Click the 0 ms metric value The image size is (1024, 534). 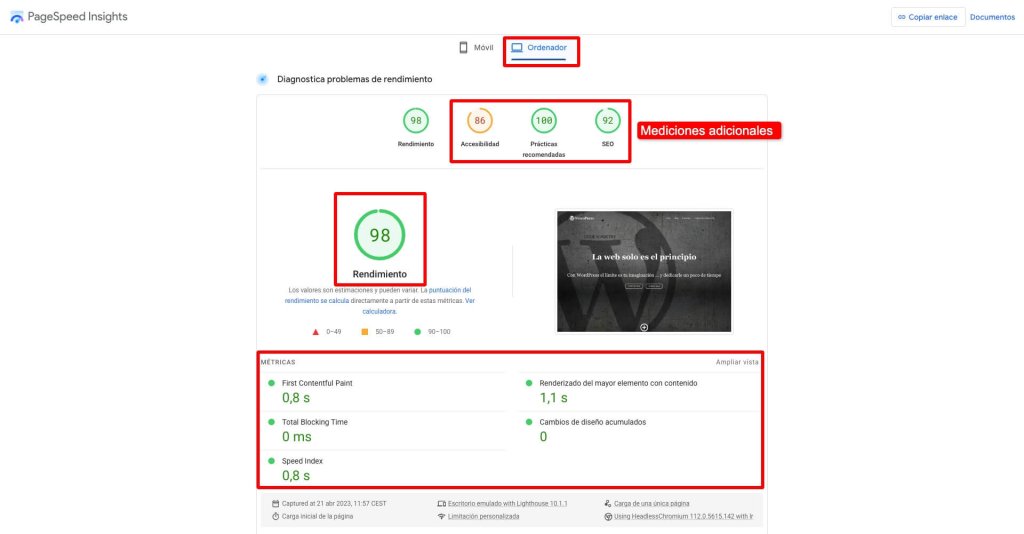pyautogui.click(x=296, y=437)
